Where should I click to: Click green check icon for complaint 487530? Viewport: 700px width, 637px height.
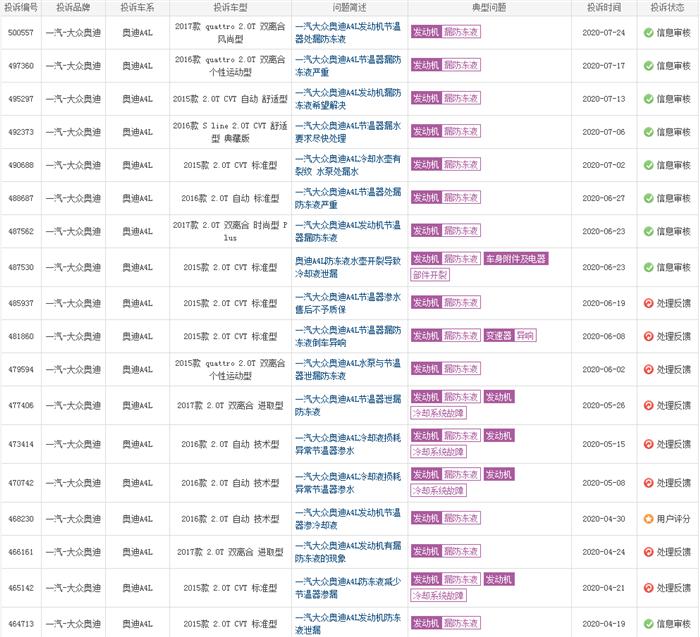click(x=648, y=267)
